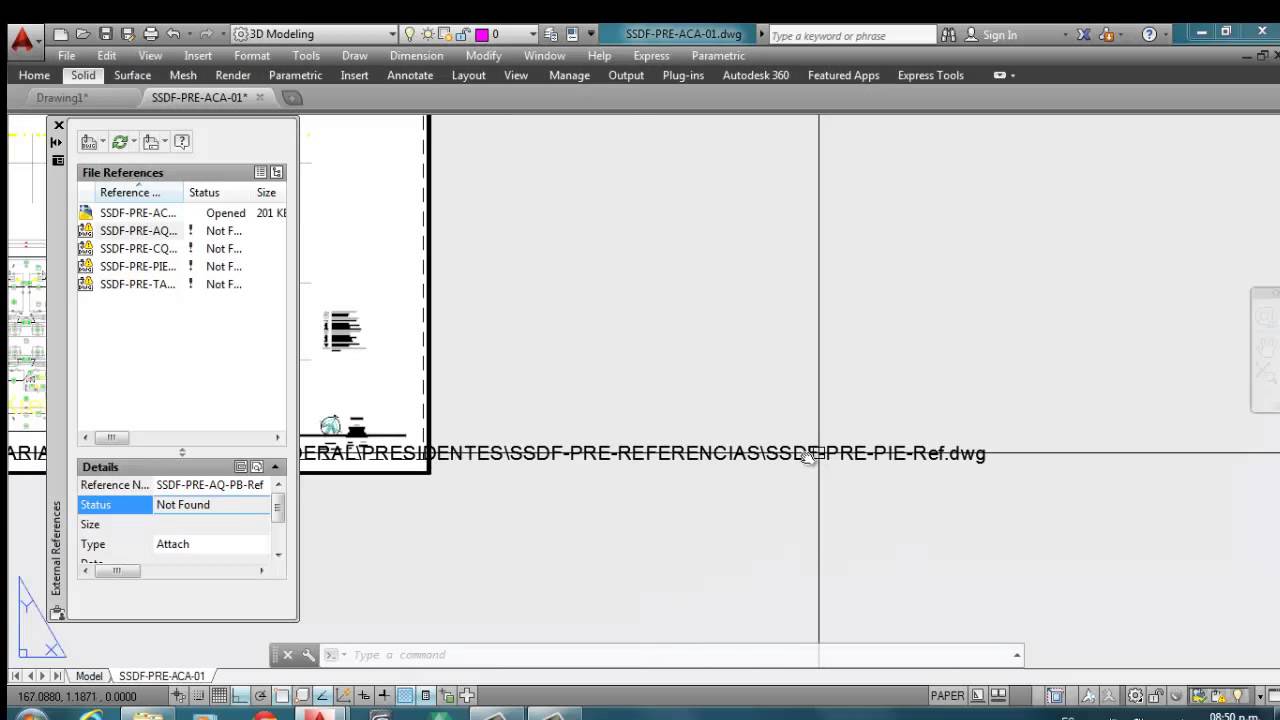
Task: Click the Redo arrow icon
Action: point(205,34)
